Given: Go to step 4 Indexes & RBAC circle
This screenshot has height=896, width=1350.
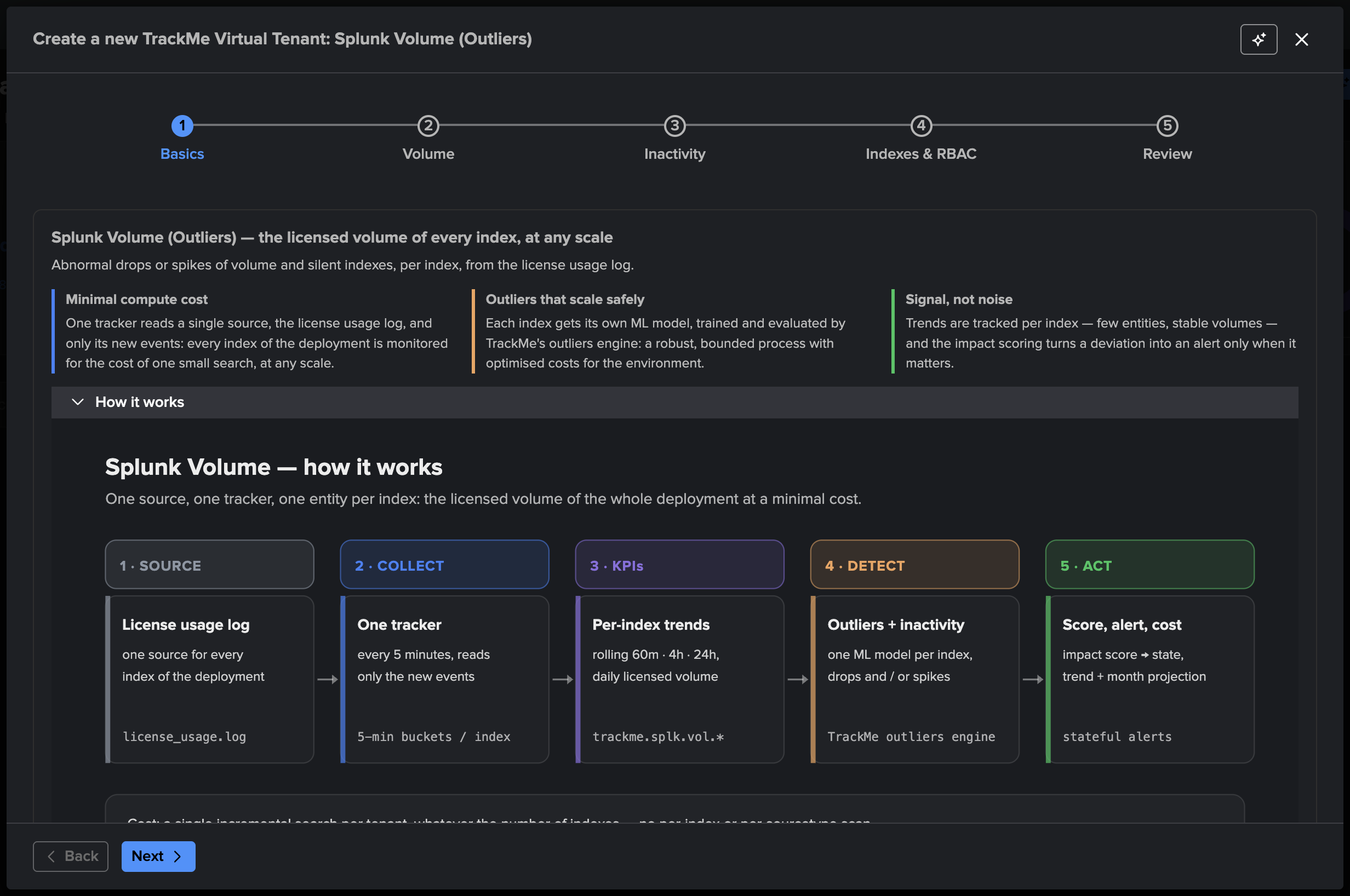Looking at the screenshot, I should tap(921, 125).
